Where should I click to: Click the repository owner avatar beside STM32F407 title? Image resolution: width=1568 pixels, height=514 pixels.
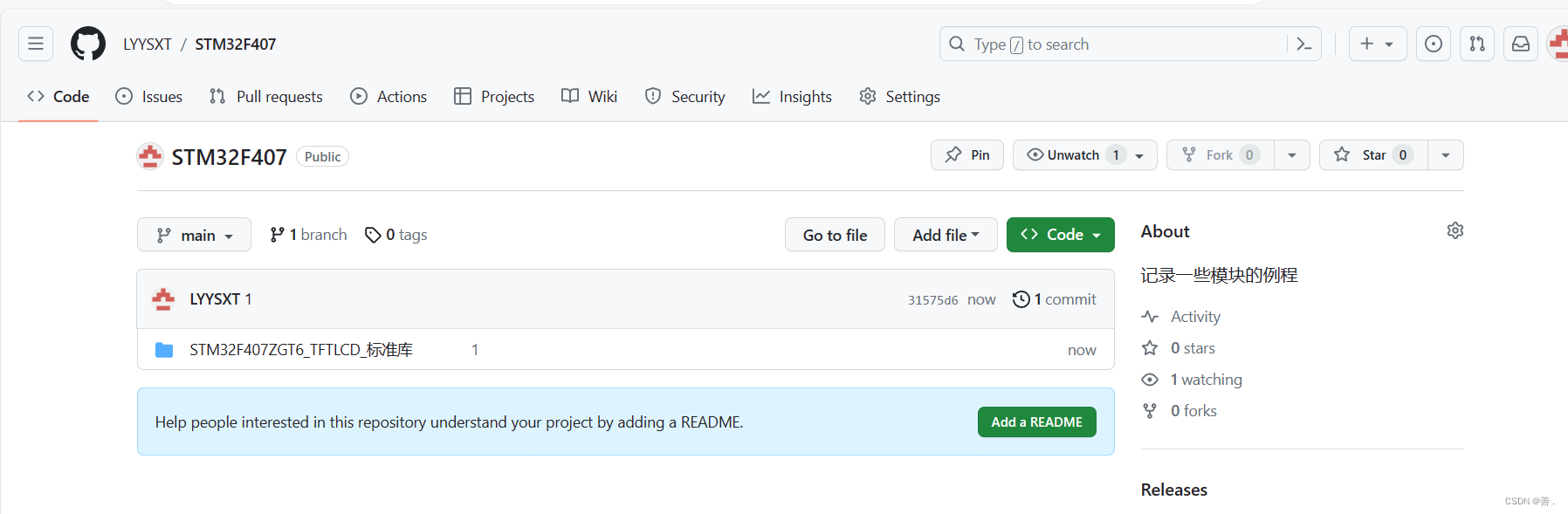(x=150, y=157)
